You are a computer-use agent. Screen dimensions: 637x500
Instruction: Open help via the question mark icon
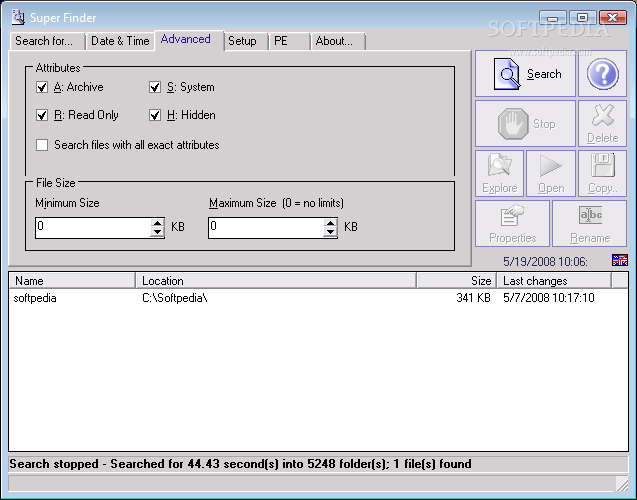[602, 74]
